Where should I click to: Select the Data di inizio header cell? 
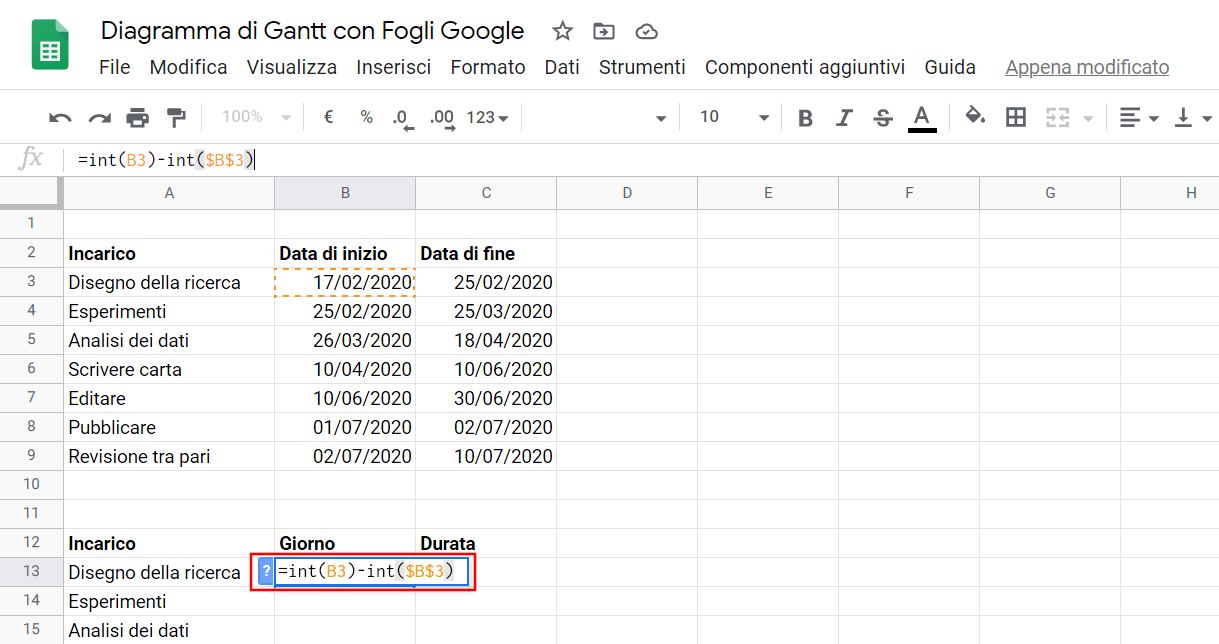(x=345, y=253)
